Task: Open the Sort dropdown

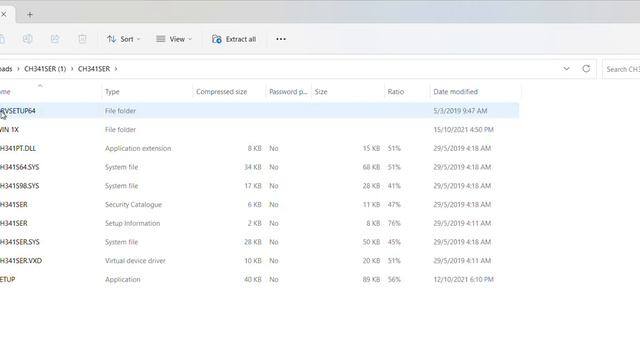Action: pyautogui.click(x=124, y=39)
